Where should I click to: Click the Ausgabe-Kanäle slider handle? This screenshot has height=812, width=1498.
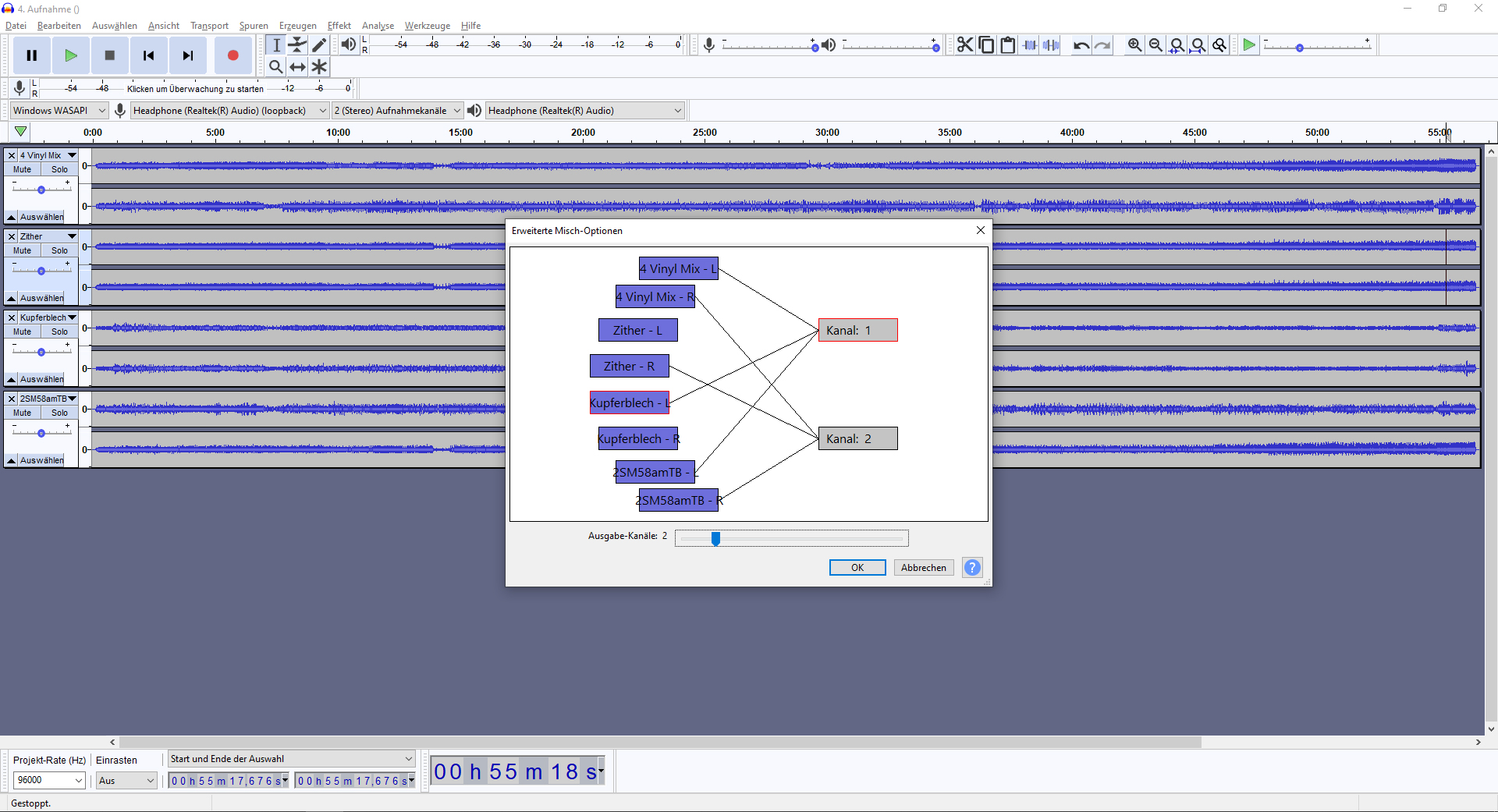715,538
